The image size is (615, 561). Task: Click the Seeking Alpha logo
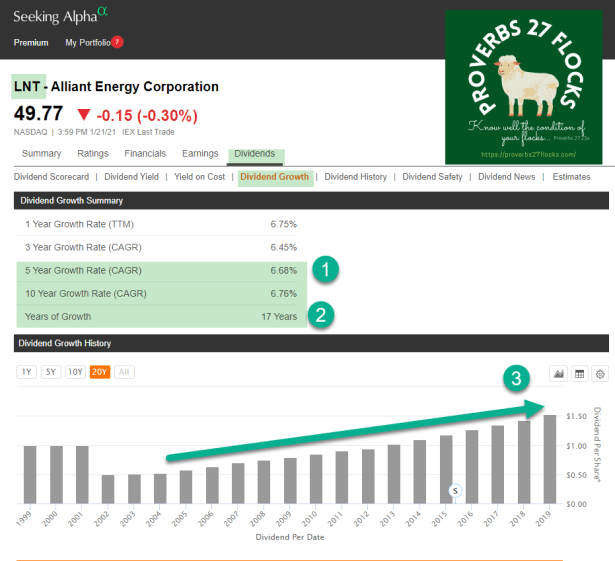click(61, 14)
